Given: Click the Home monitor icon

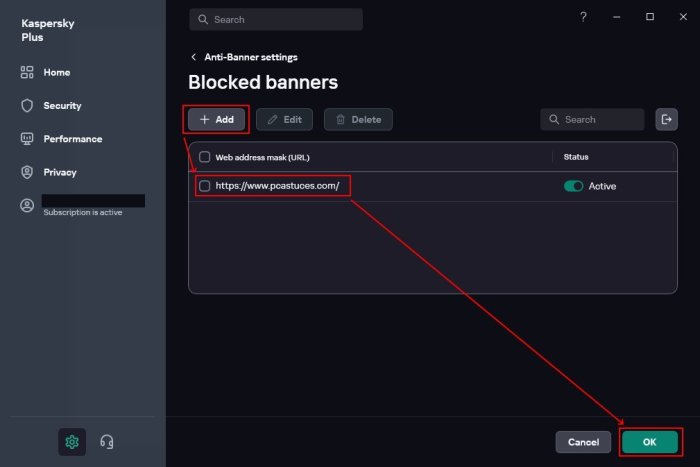Looking at the screenshot, I should (x=27, y=72).
